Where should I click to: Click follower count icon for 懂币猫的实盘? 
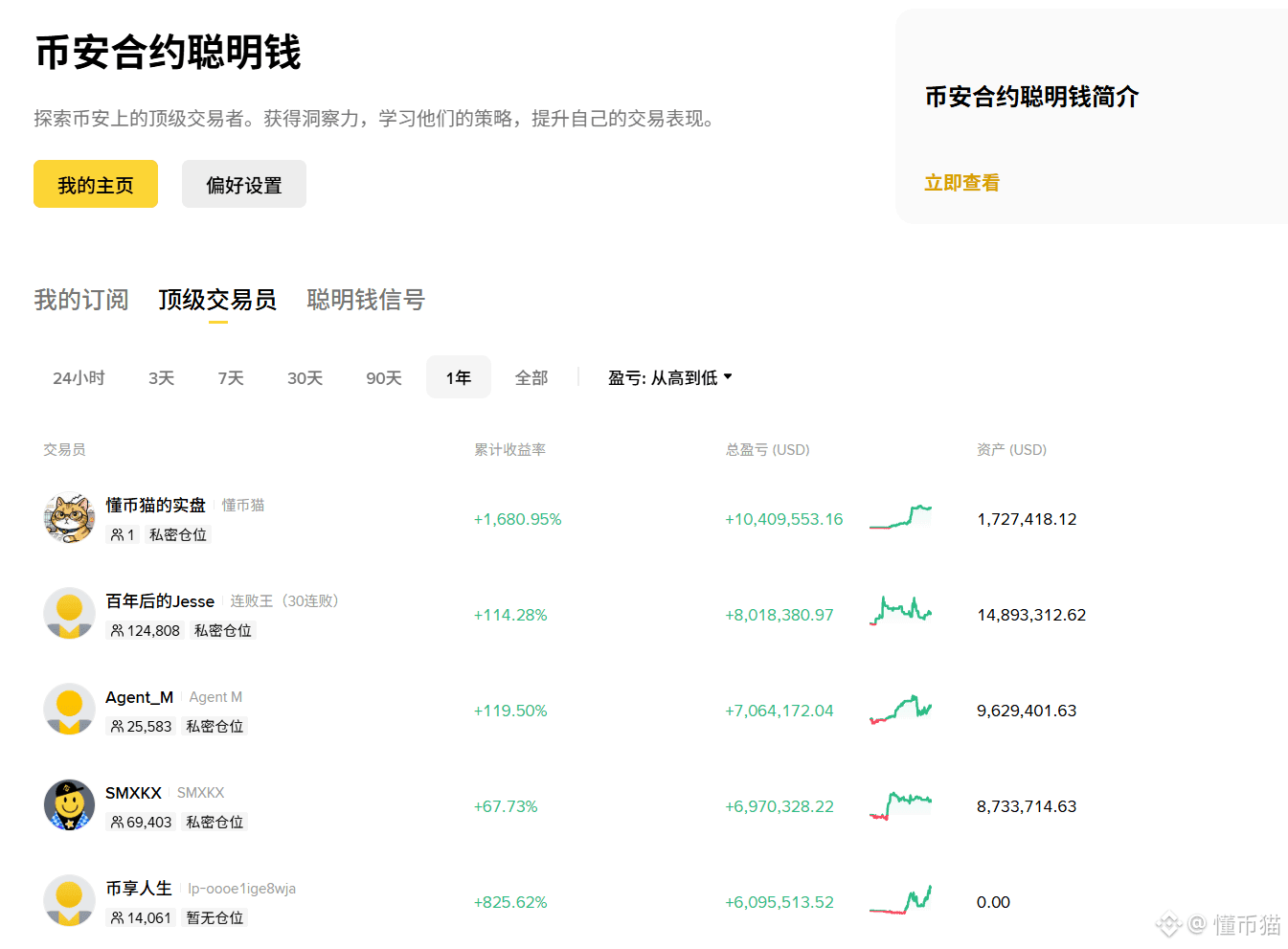pyautogui.click(x=117, y=534)
